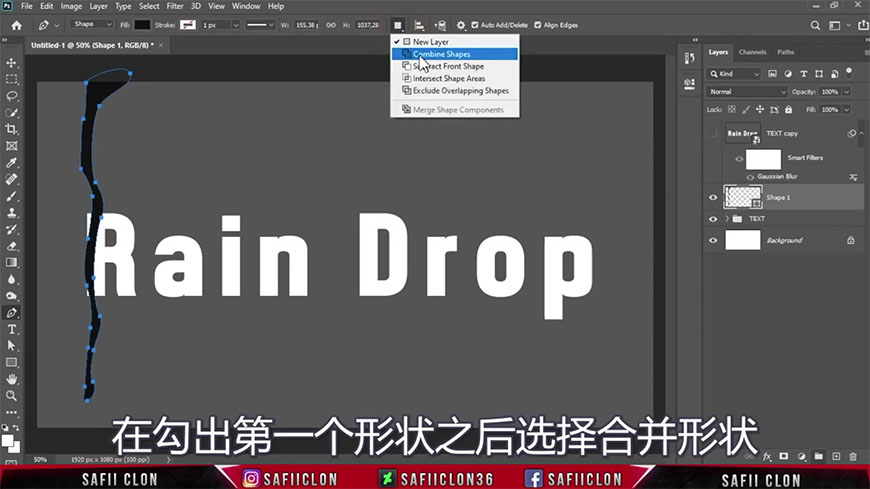The width and height of the screenshot is (870, 489).
Task: Select the Hand tool
Action: pyautogui.click(x=11, y=379)
